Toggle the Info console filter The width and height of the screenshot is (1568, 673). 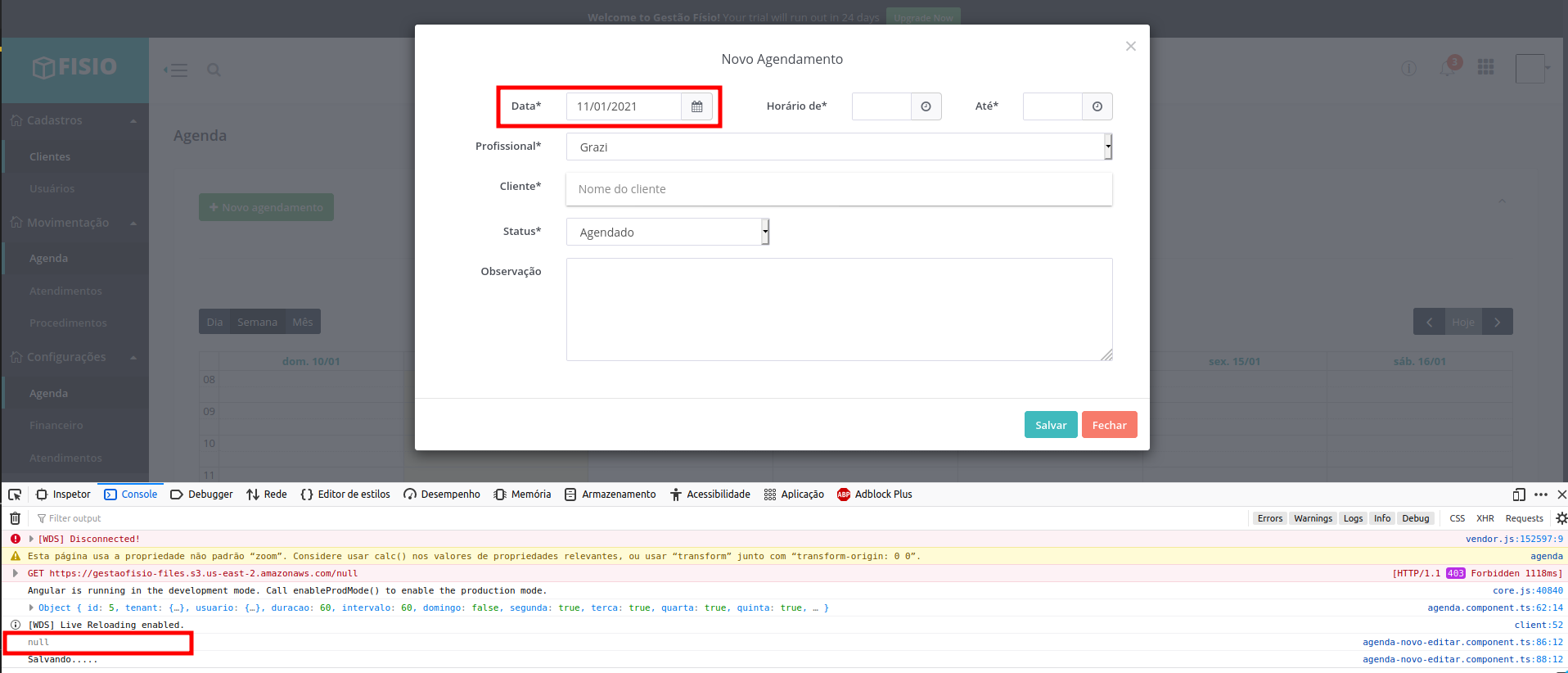click(x=1382, y=518)
